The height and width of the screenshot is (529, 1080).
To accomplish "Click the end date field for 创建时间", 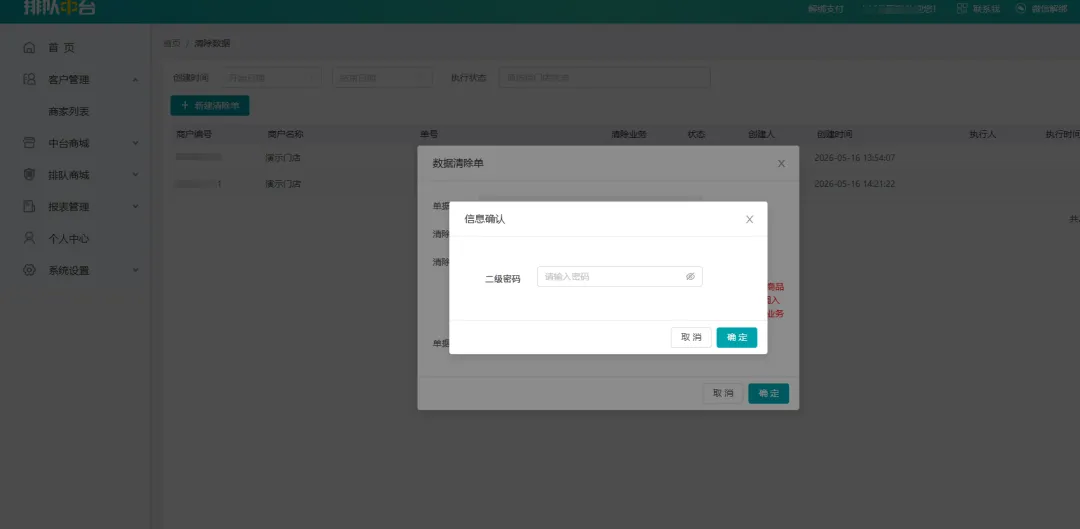I will [382, 78].
